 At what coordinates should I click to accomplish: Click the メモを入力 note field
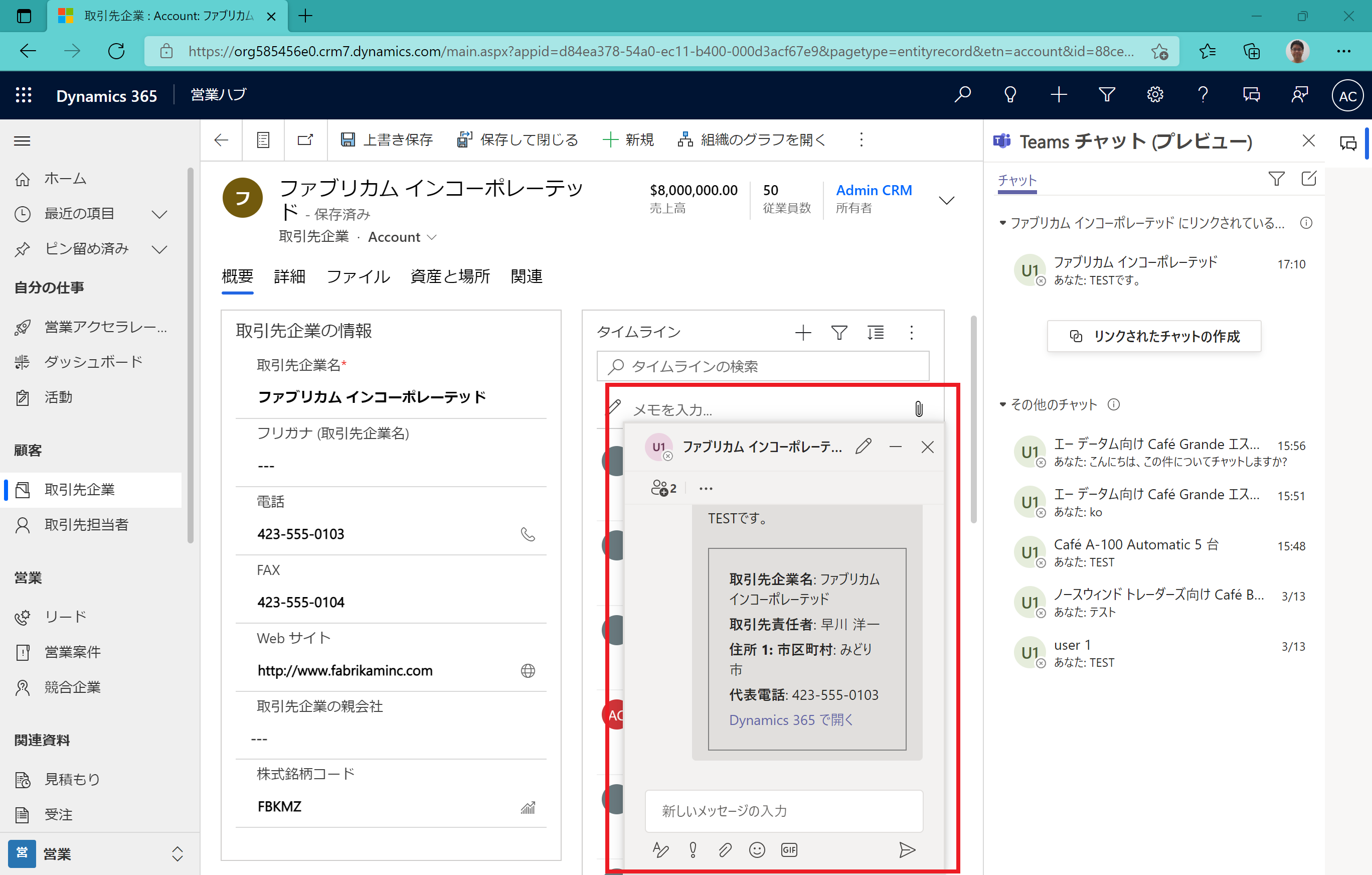point(764,409)
